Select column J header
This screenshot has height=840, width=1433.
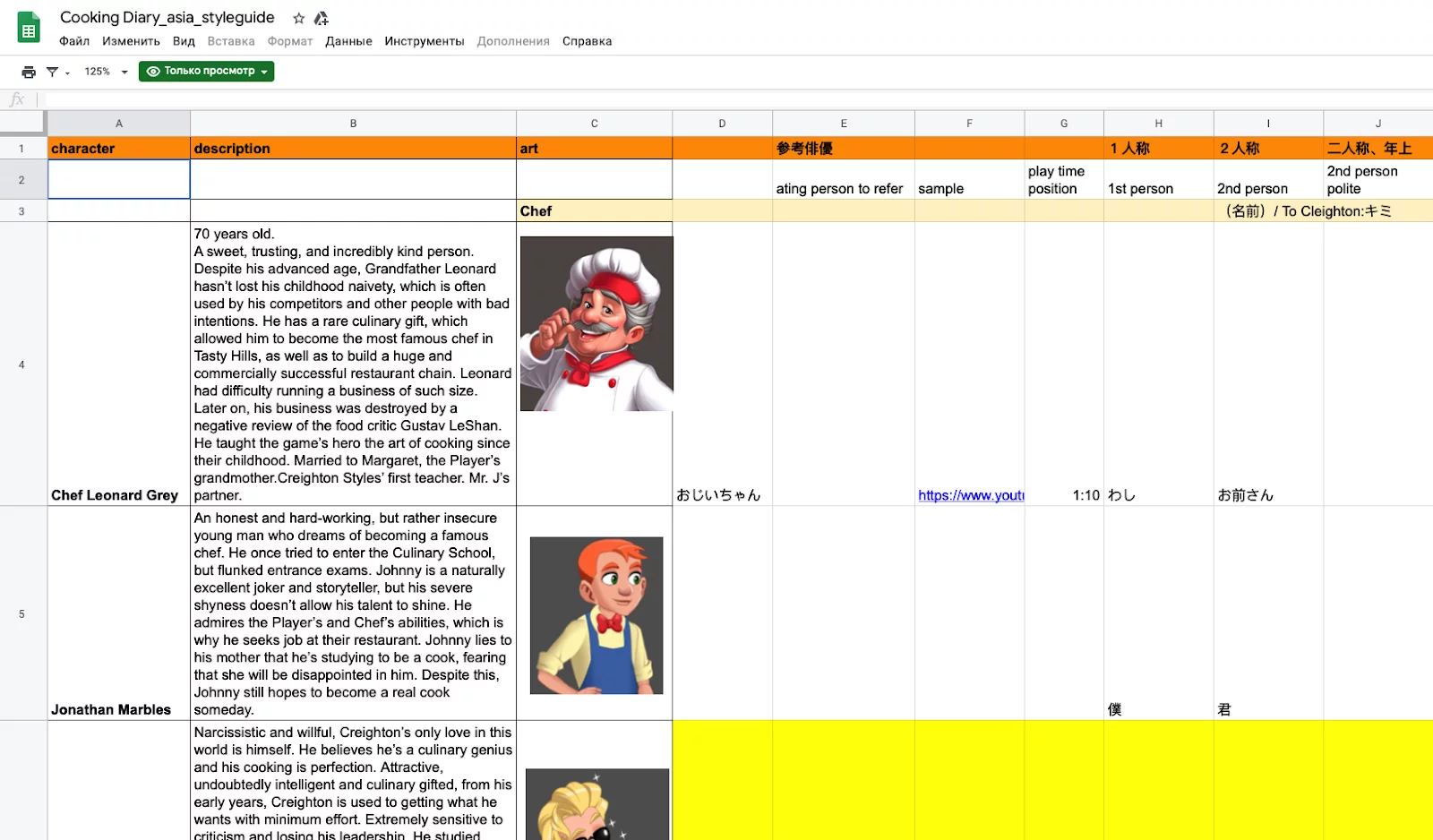click(1377, 124)
